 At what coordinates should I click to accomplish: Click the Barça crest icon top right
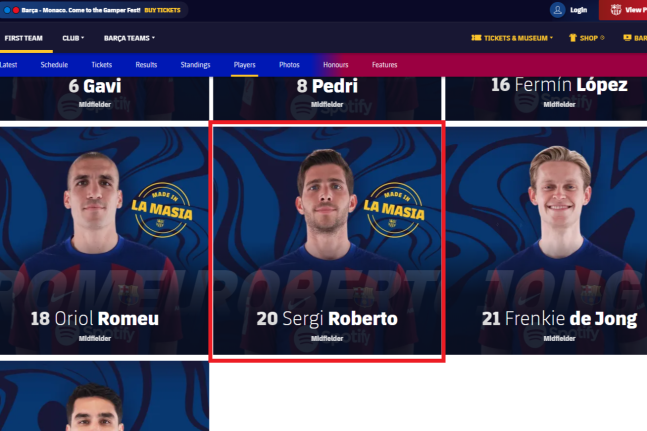[x=616, y=10]
